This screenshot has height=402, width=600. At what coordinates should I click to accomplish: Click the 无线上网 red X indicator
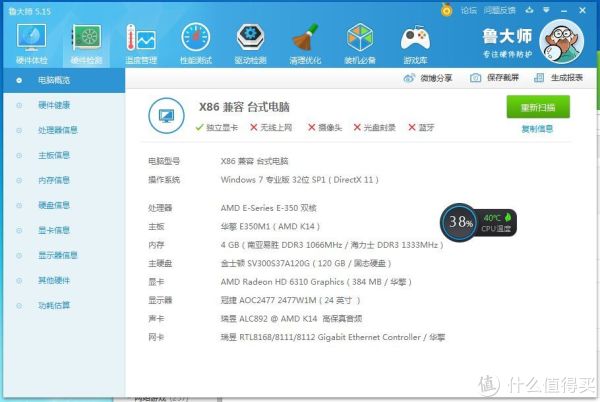(254, 127)
